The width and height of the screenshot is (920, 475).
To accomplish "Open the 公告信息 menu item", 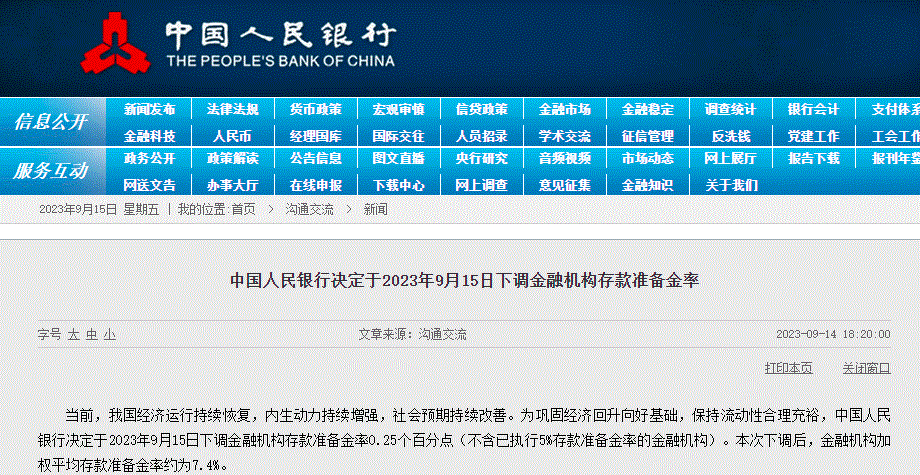I will [316, 158].
